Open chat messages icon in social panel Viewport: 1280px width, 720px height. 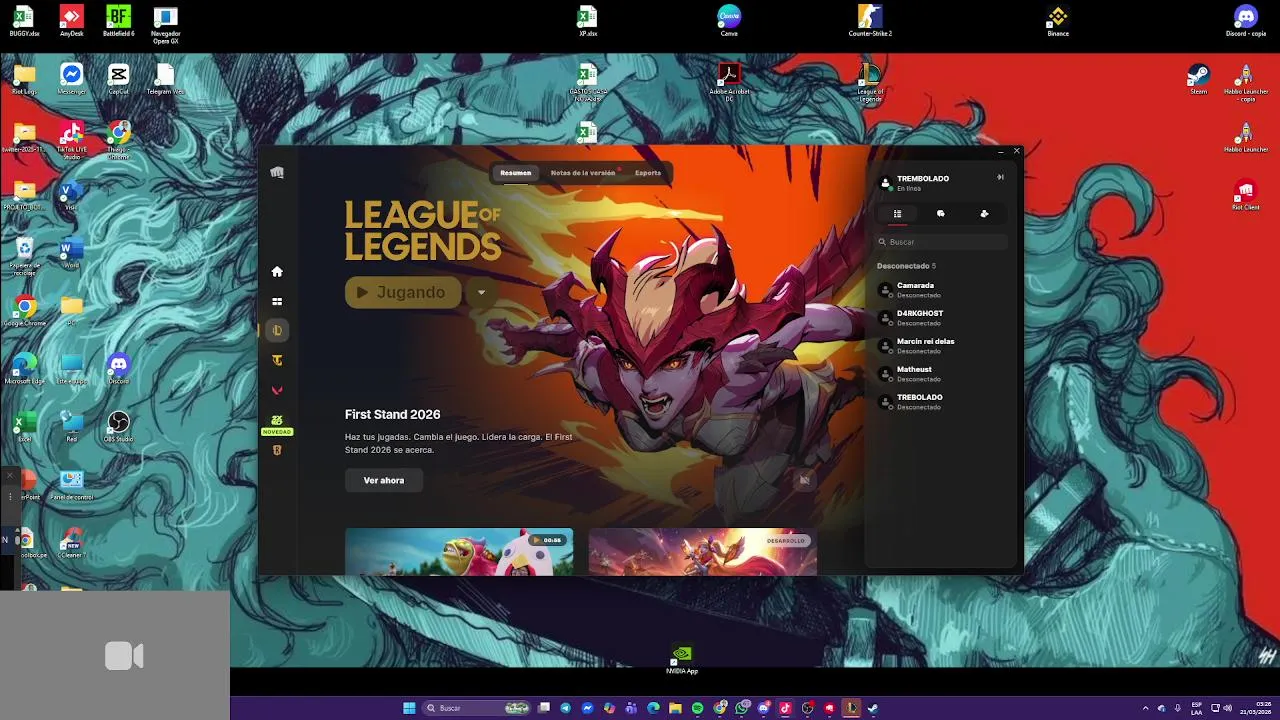pos(940,213)
